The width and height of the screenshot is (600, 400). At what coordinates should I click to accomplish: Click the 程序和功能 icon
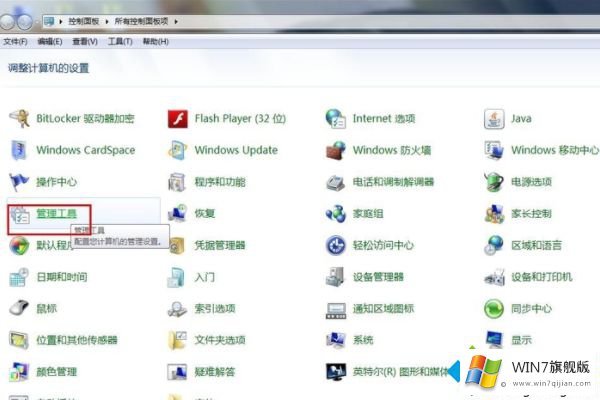coord(178,182)
